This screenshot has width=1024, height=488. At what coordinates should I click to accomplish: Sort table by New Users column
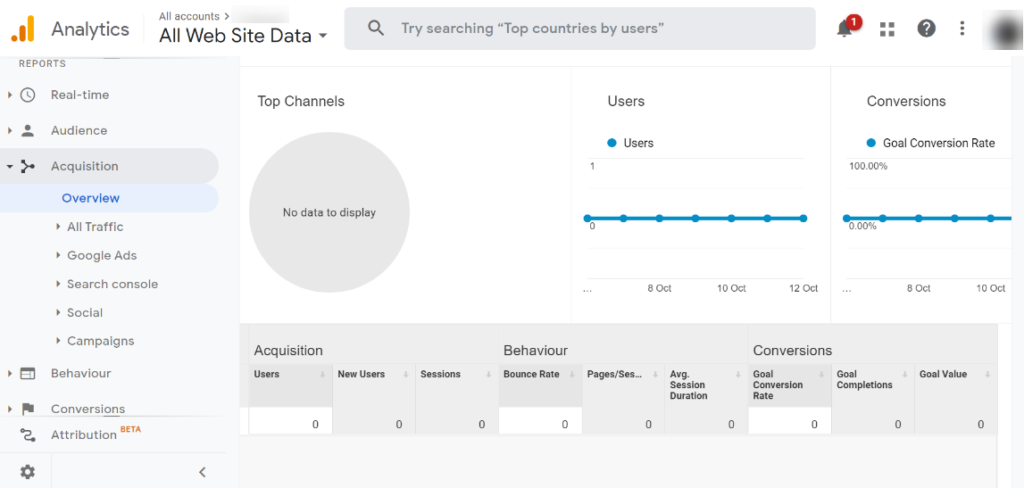(361, 374)
